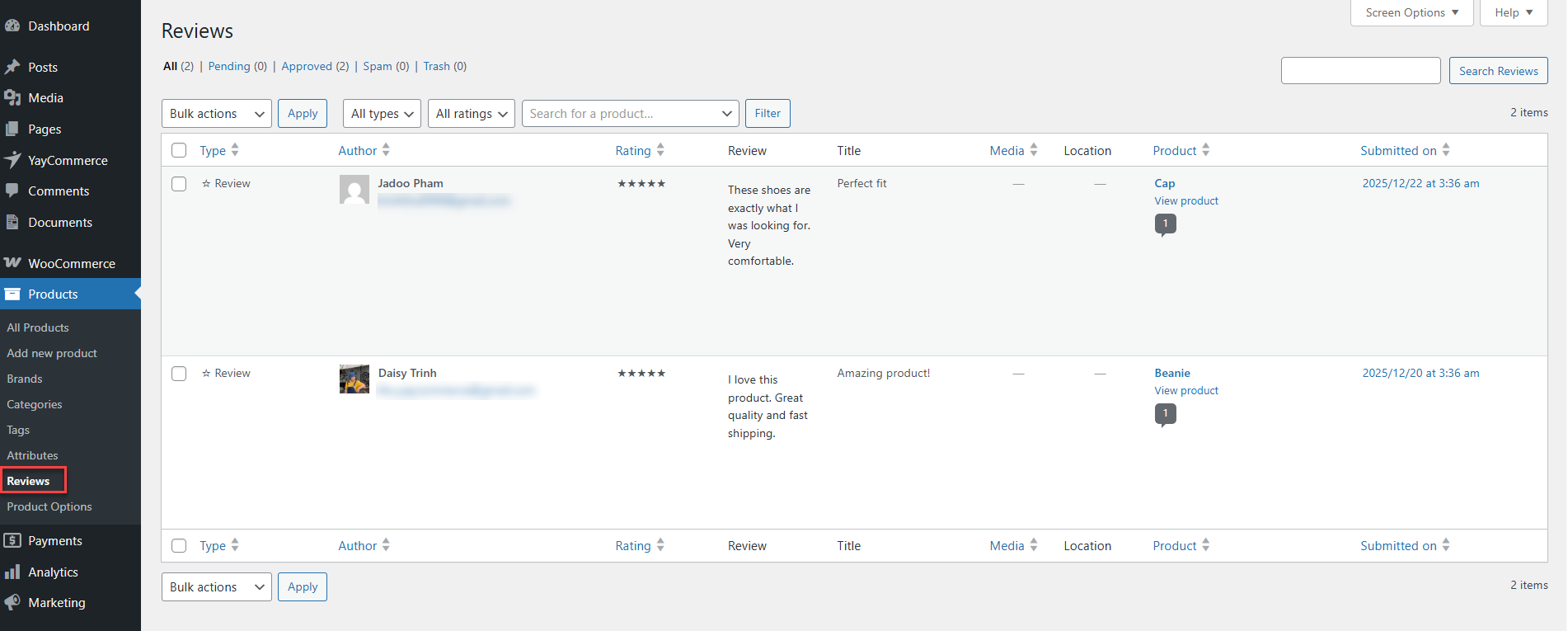1568x631 pixels.
Task: Select the Daisy Trinh review checkbox
Action: pyautogui.click(x=179, y=374)
